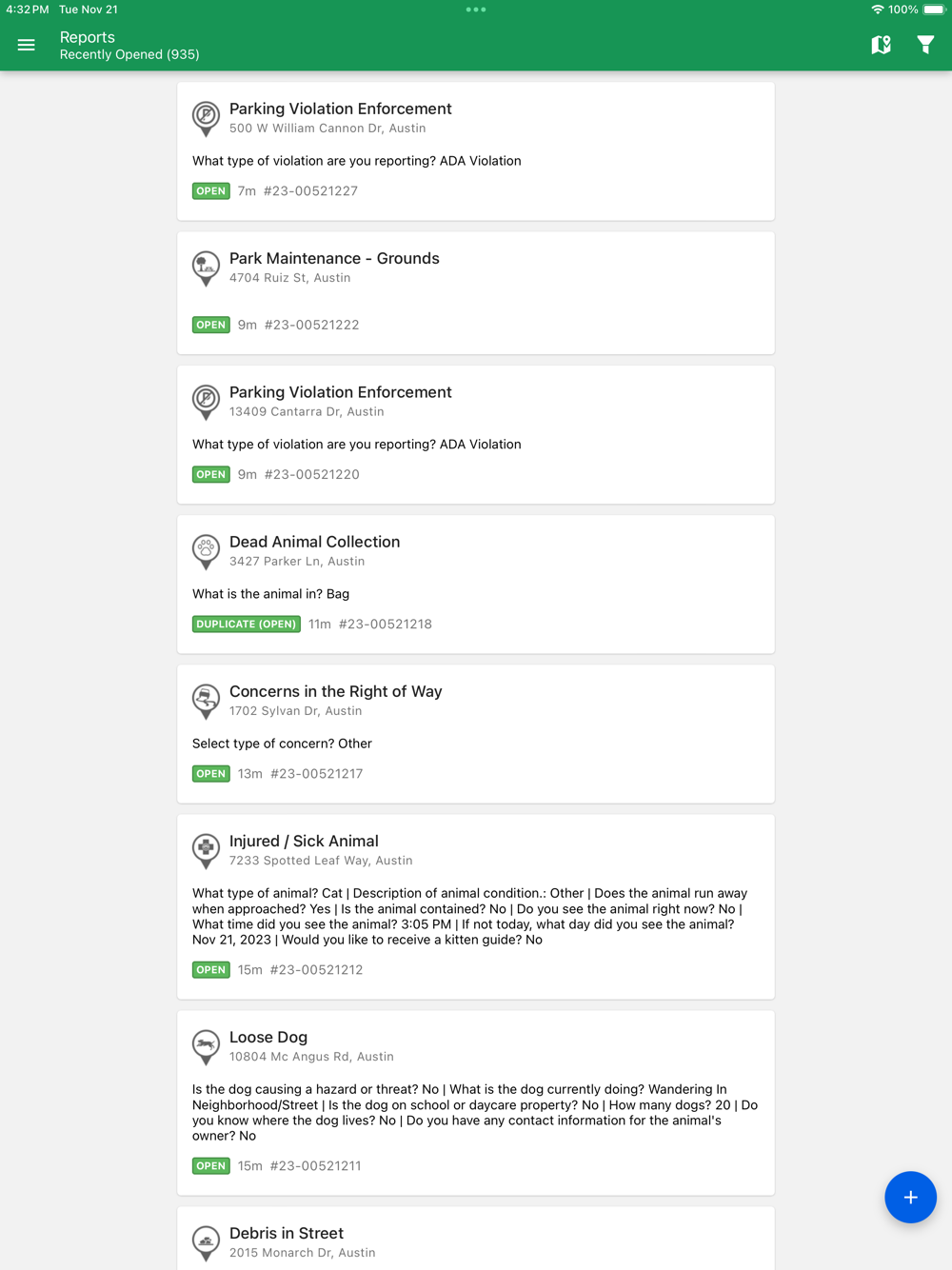Open Loose Dog report at Mc Angus Rd
Screen dimensions: 952x1270
[x=268, y=1037]
